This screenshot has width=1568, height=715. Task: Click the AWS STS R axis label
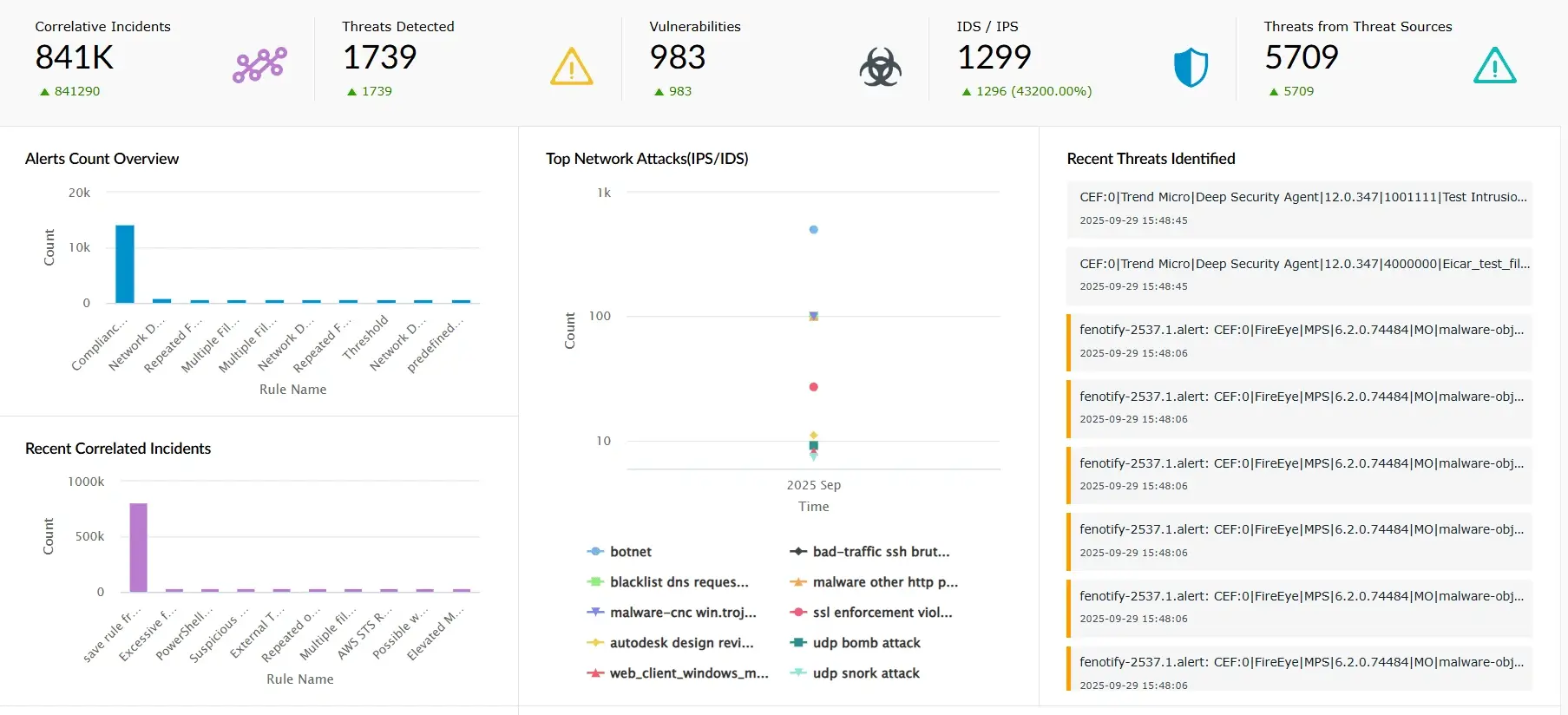(364, 633)
